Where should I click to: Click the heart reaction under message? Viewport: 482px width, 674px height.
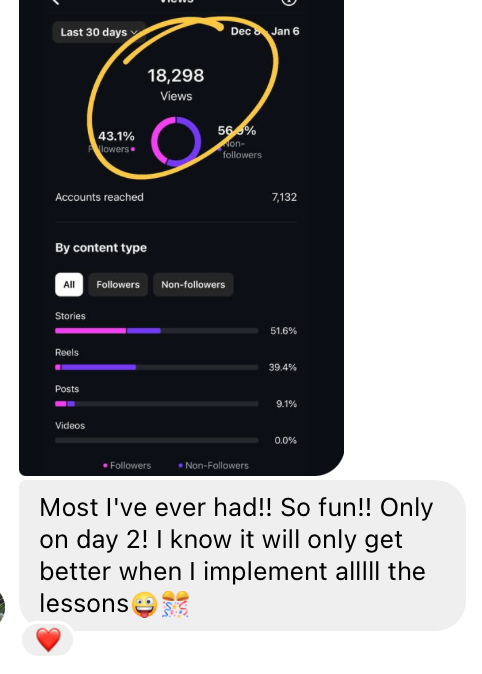(48, 640)
